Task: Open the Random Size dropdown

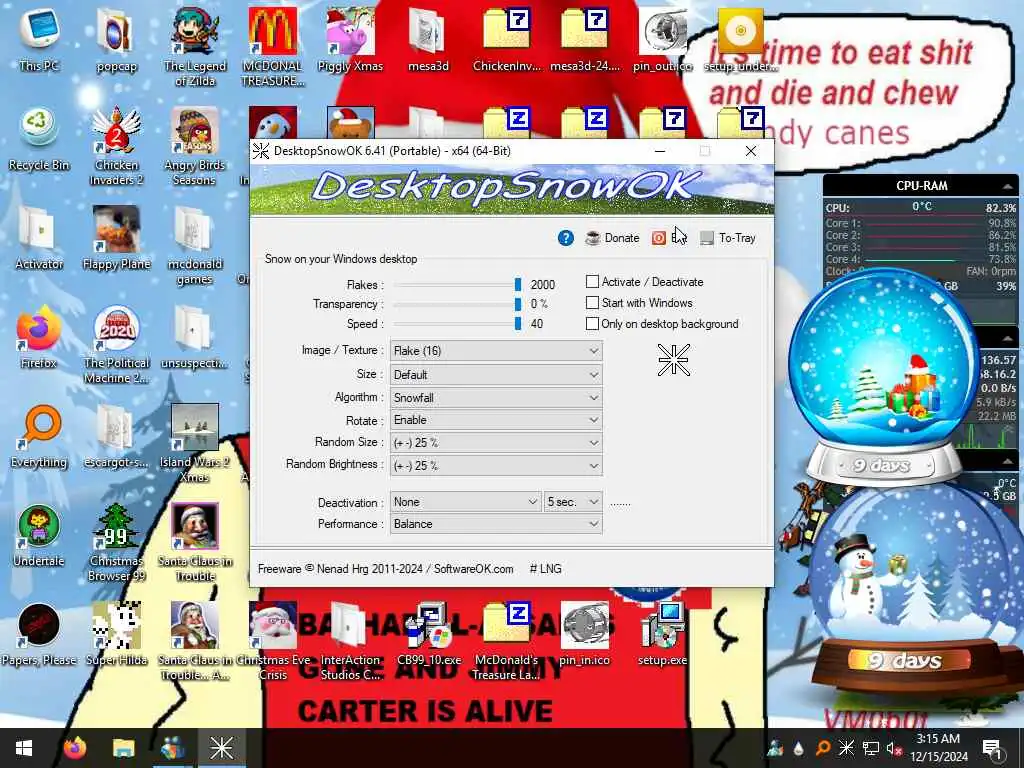Action: [x=496, y=443]
